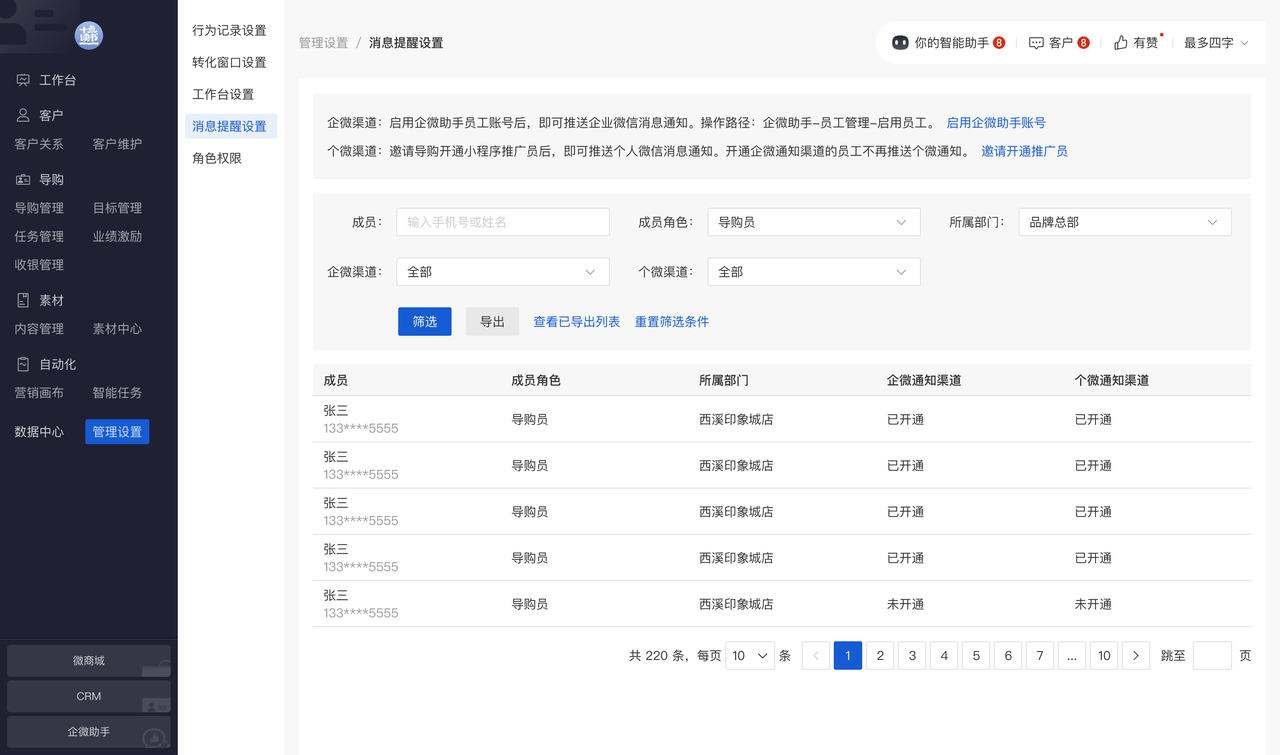Focus the 跳至 page number input
Image resolution: width=1280 pixels, height=755 pixels.
1212,656
